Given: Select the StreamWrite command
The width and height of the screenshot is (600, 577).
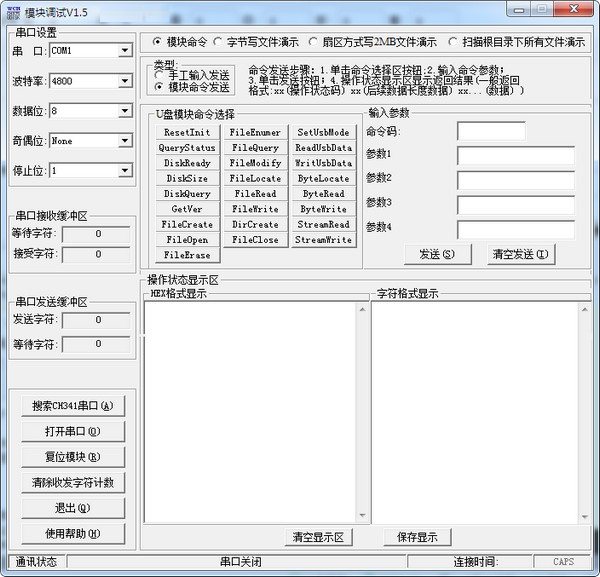Looking at the screenshot, I should (324, 240).
